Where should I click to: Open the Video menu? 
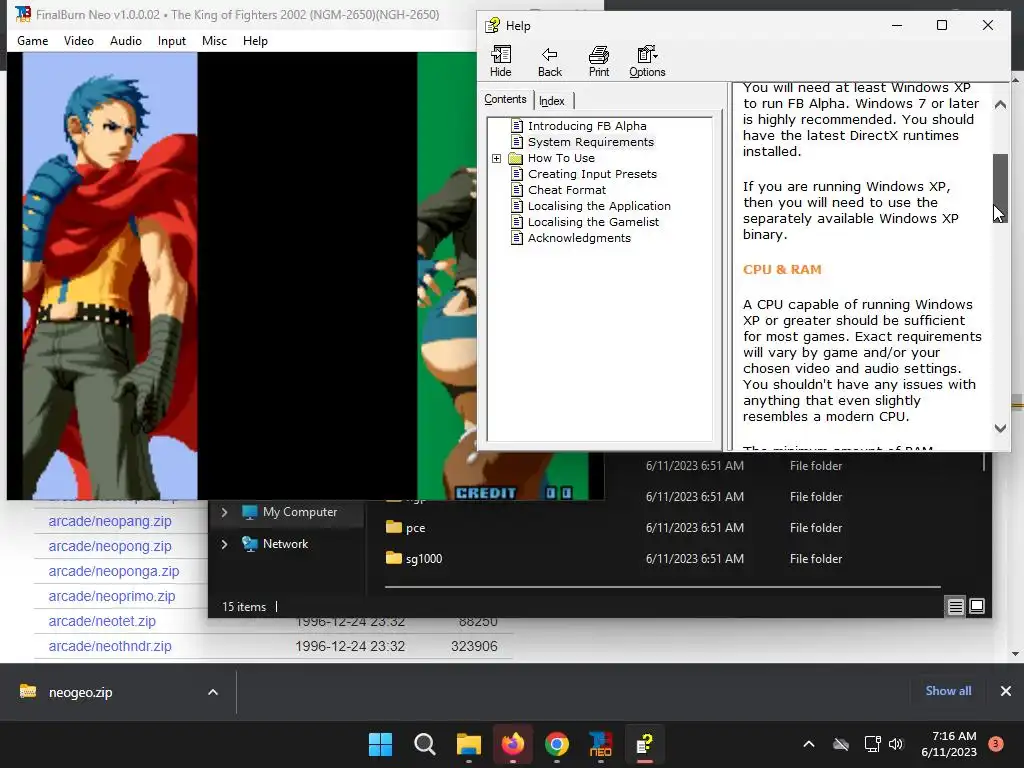coord(79,40)
